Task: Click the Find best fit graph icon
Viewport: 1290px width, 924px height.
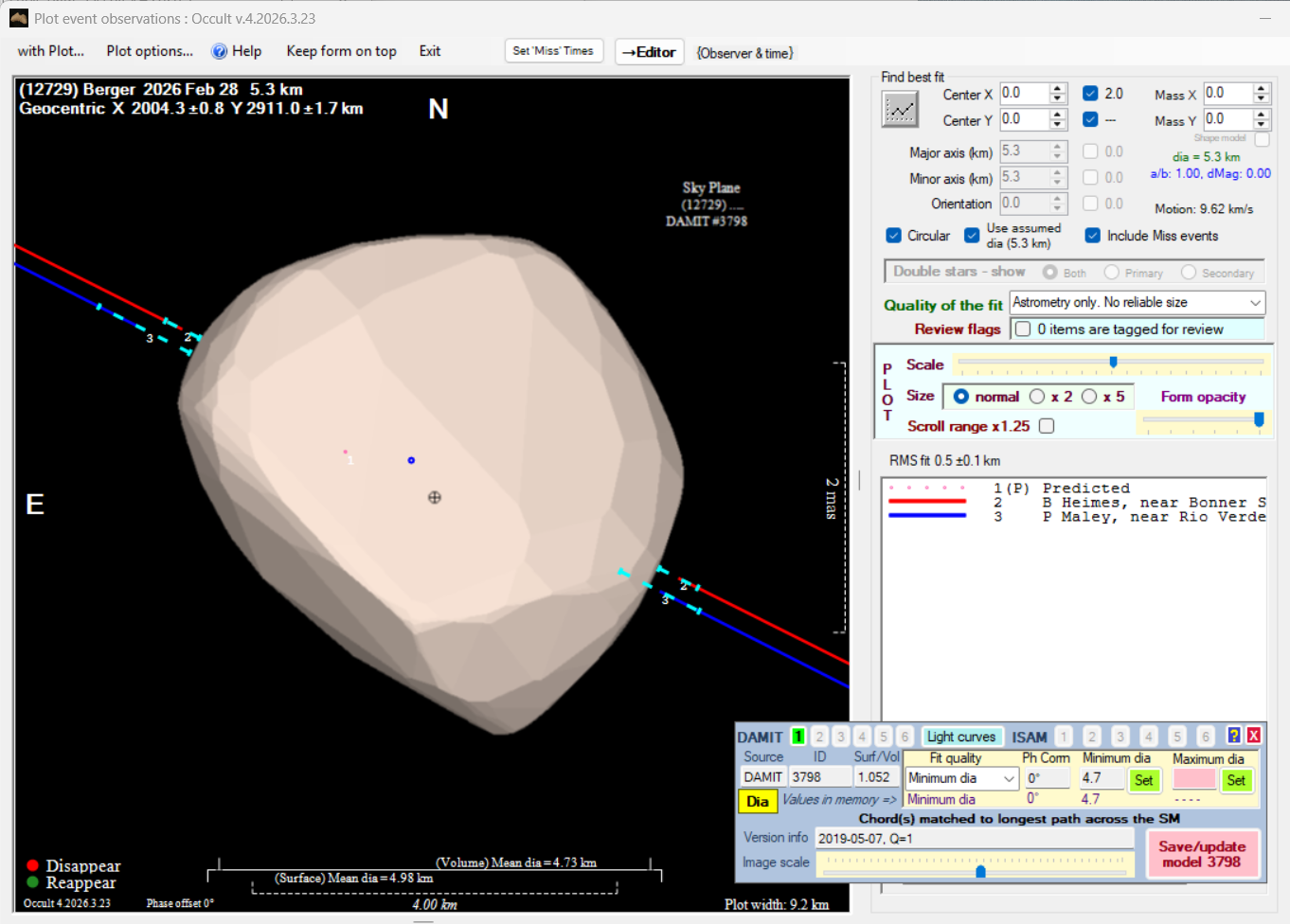Action: pos(900,110)
